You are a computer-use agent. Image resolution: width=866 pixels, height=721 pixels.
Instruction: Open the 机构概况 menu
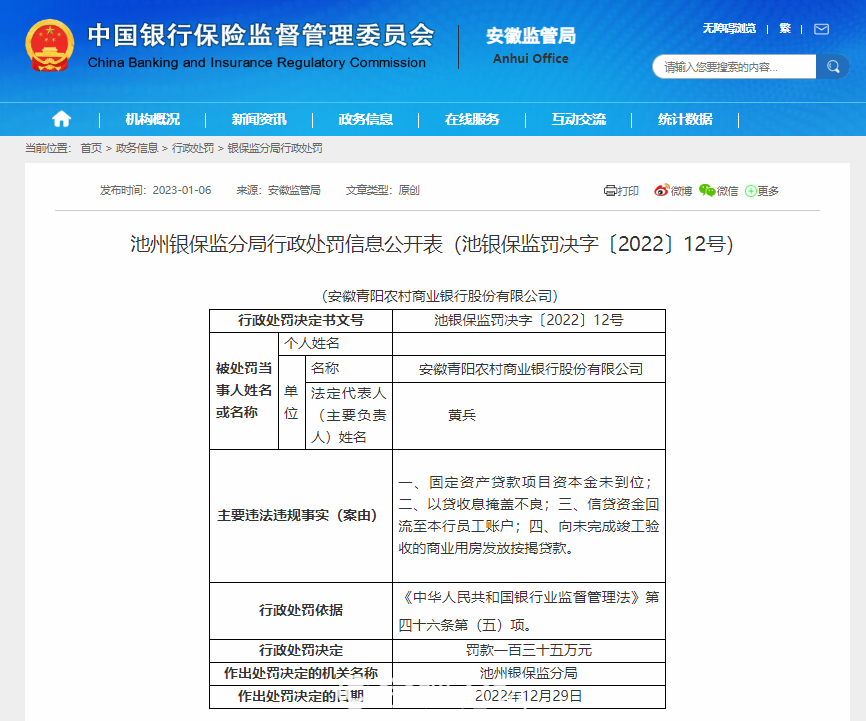[x=153, y=119]
